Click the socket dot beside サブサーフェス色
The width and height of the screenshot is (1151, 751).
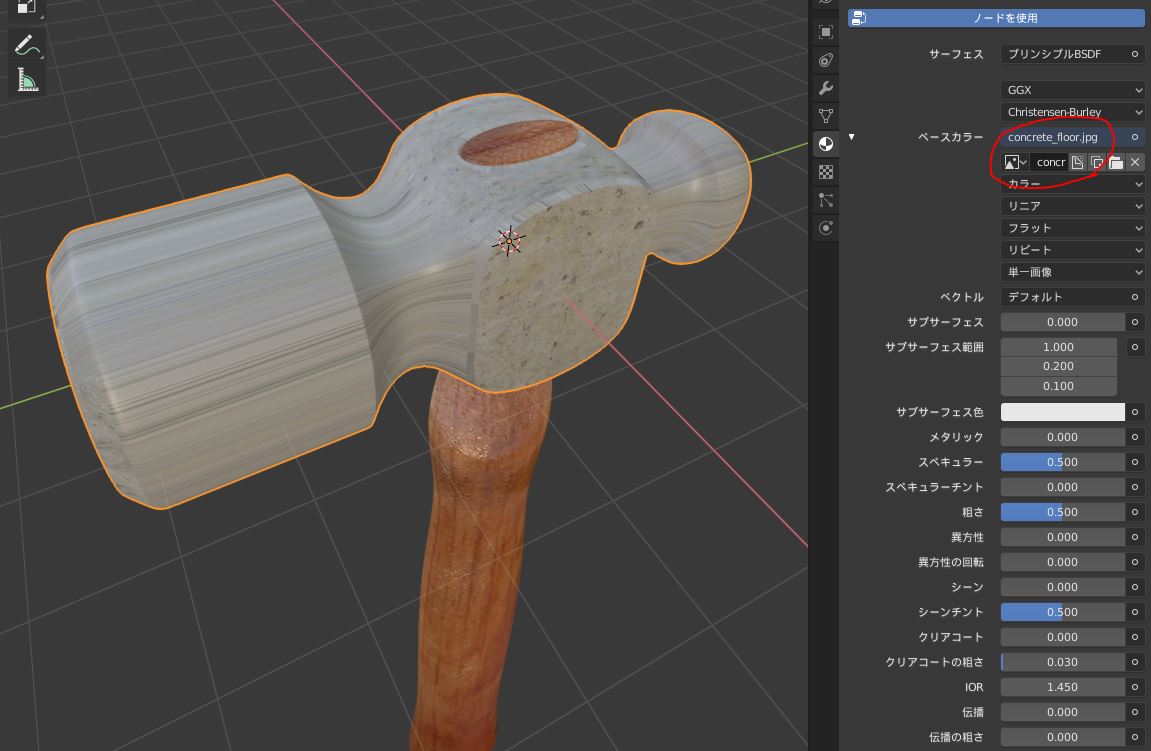coord(1135,413)
